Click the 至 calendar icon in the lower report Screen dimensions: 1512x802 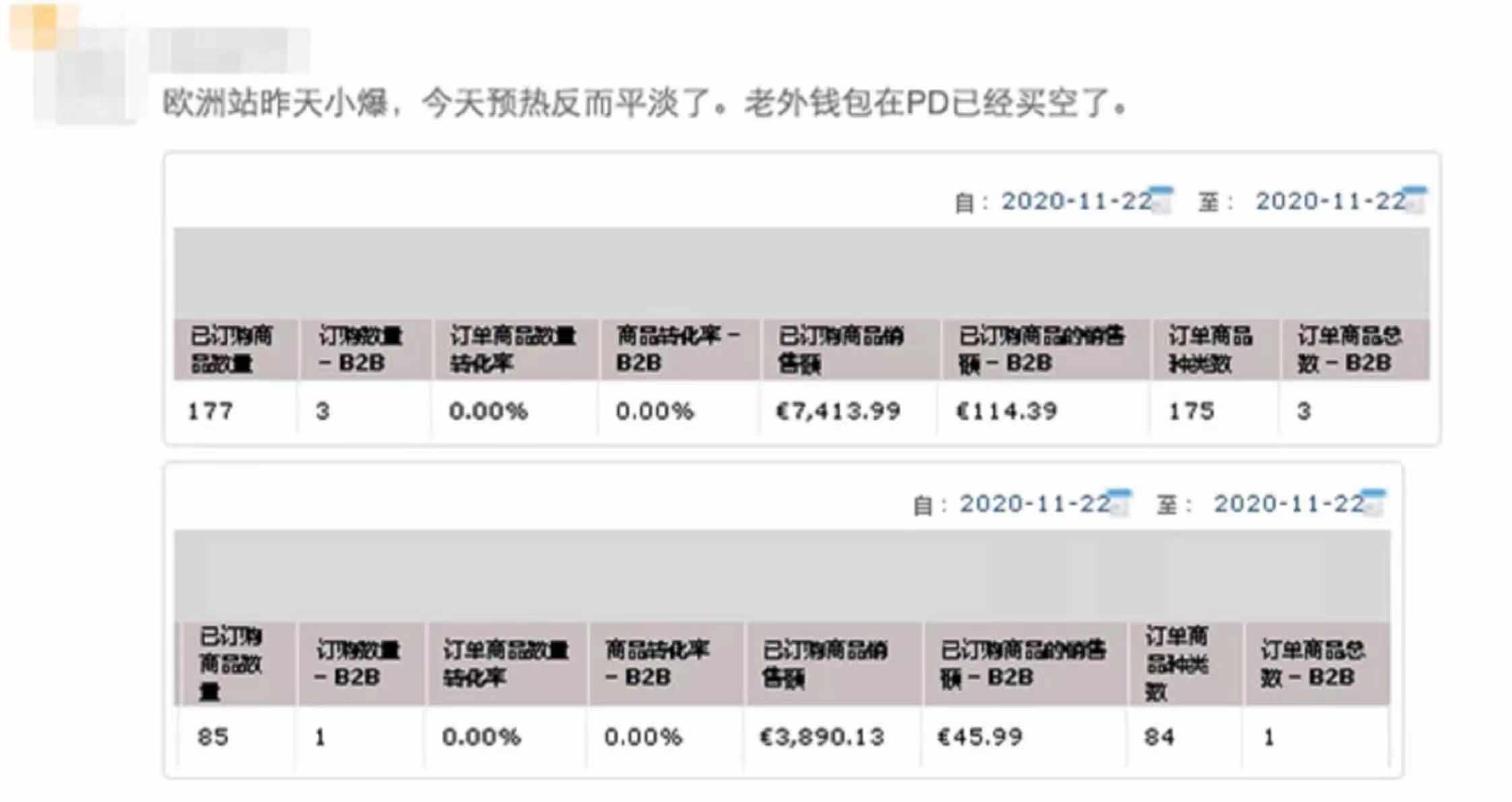pyautogui.click(x=1375, y=504)
